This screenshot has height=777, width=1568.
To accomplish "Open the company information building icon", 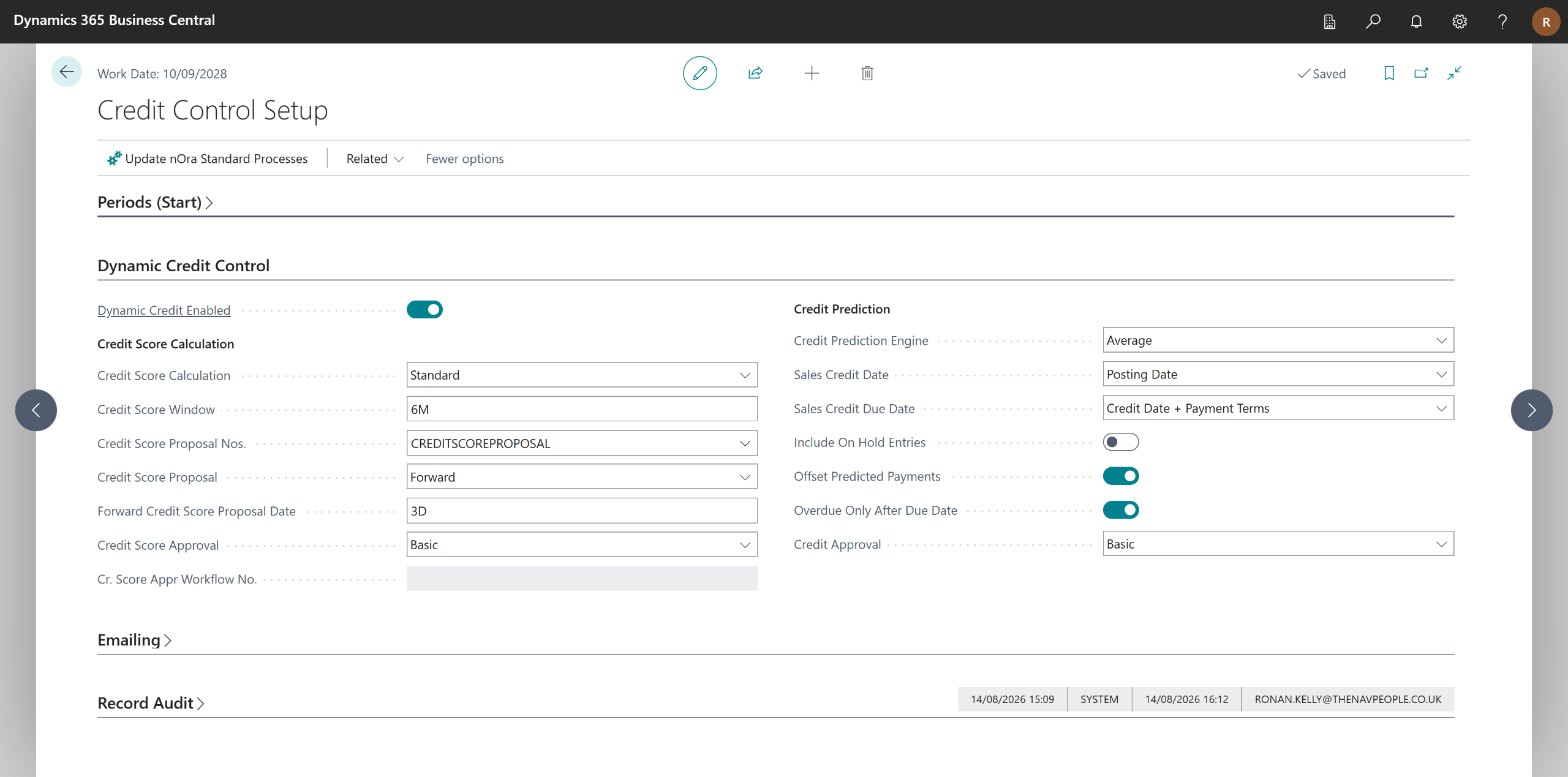I will tap(1330, 22).
